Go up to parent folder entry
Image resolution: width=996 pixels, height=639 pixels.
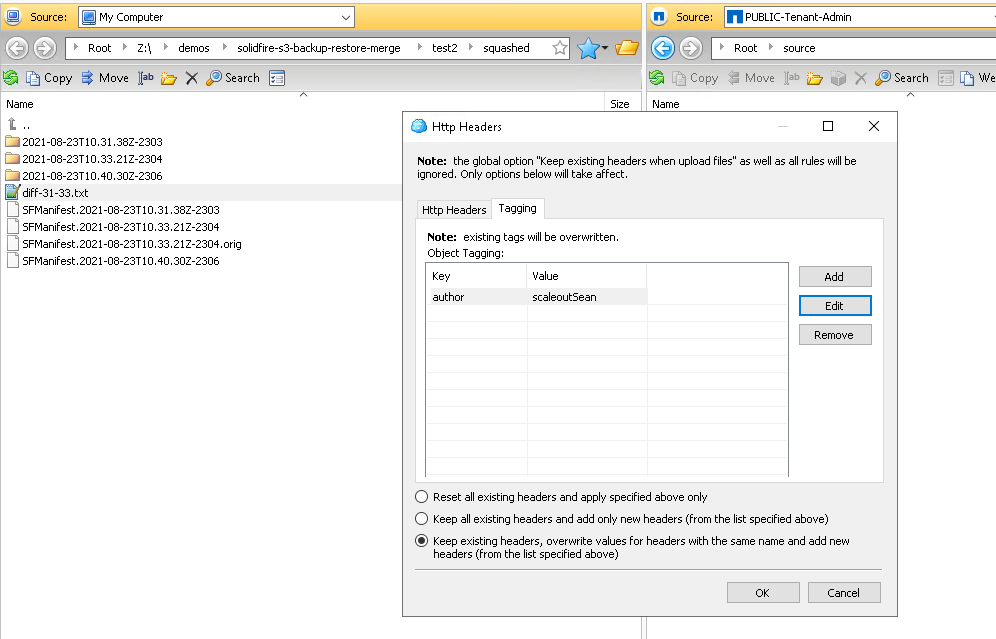[18, 124]
